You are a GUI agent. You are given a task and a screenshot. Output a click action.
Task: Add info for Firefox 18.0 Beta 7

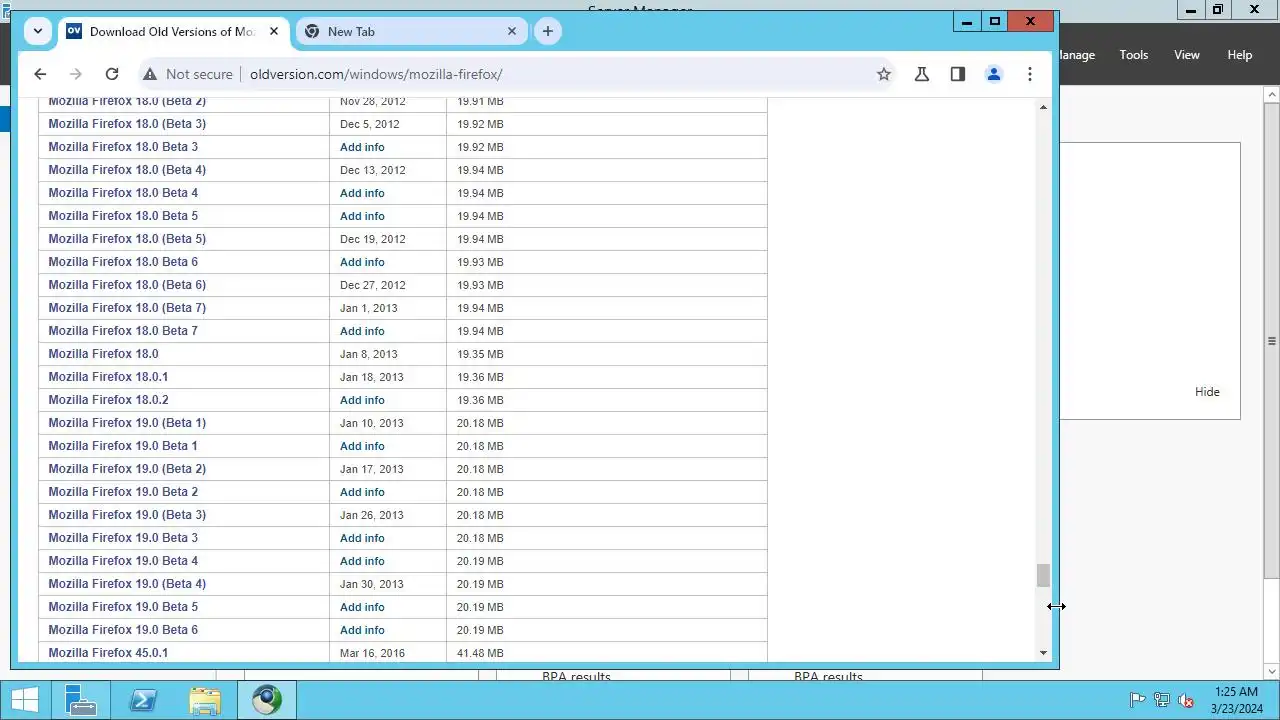click(x=362, y=331)
